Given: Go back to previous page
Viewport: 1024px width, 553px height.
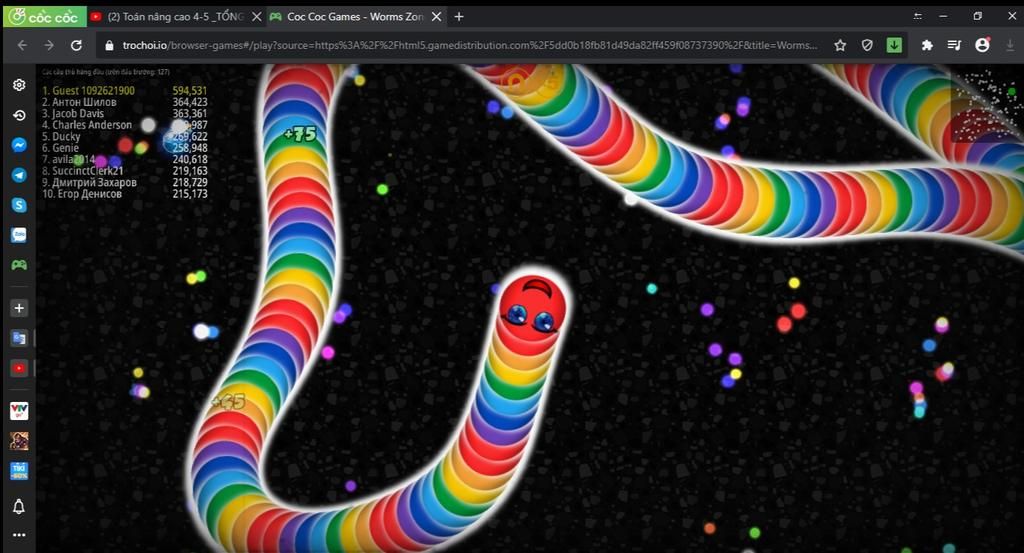Looking at the screenshot, I should pos(22,45).
